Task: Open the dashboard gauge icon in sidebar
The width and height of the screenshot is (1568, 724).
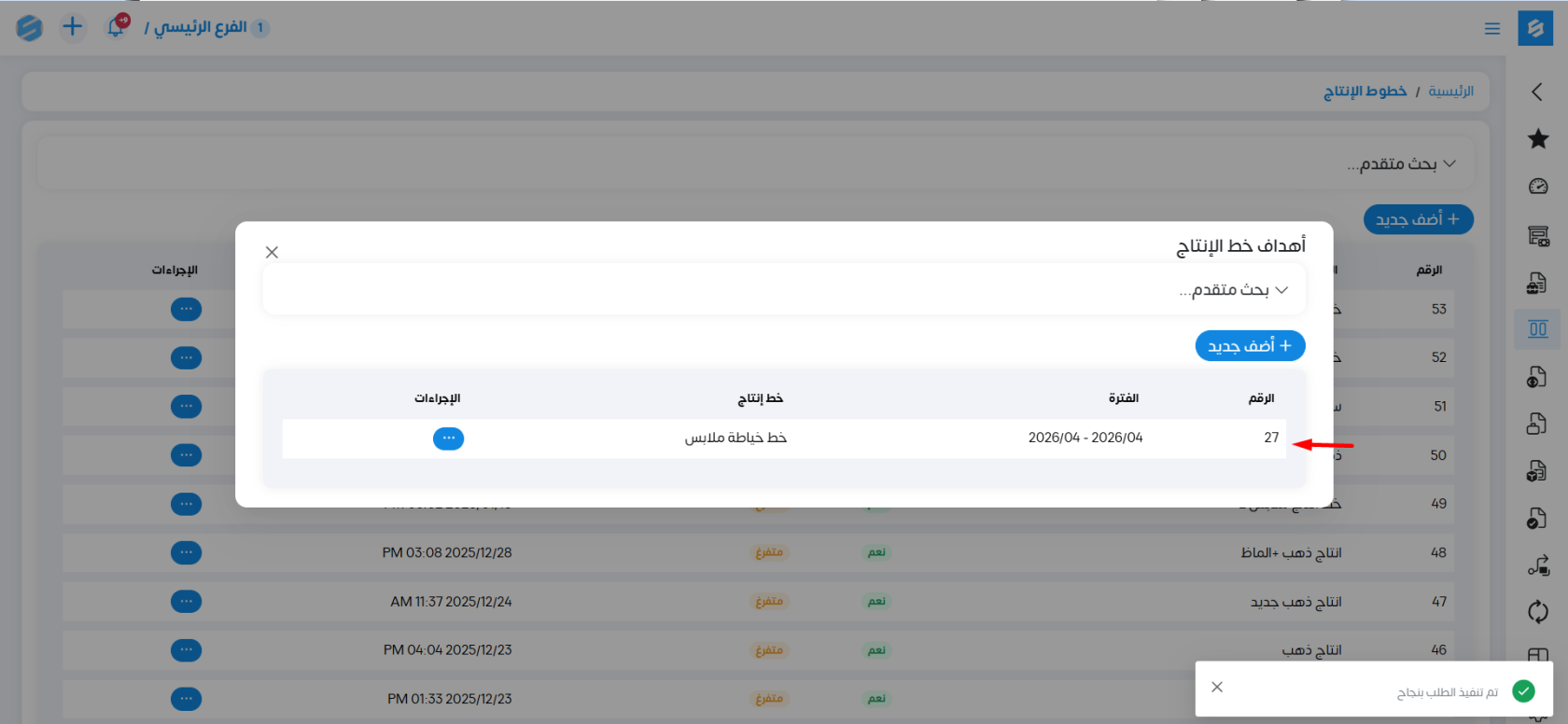Action: [x=1537, y=187]
